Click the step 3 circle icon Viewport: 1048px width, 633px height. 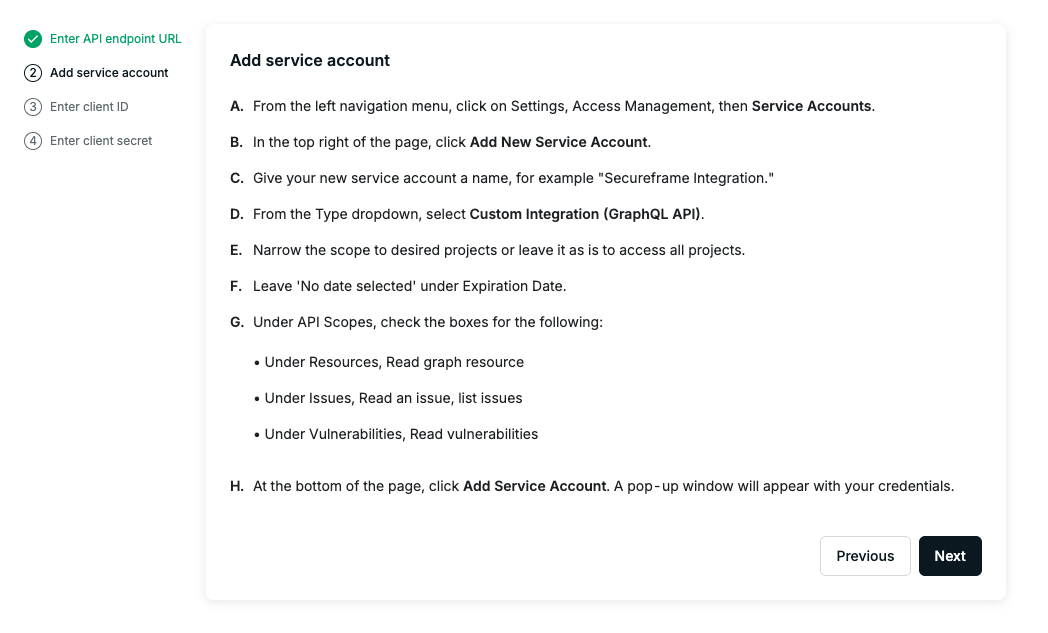pyautogui.click(x=33, y=107)
